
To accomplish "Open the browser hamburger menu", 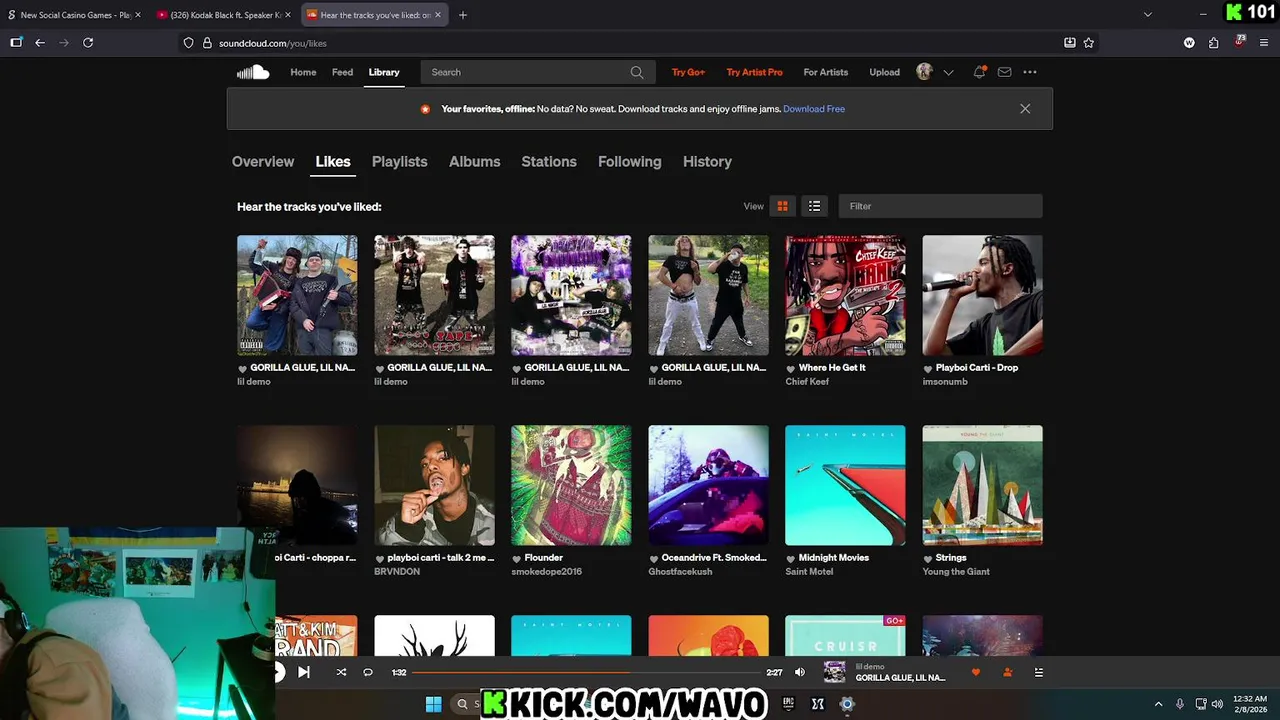I will point(1264,43).
